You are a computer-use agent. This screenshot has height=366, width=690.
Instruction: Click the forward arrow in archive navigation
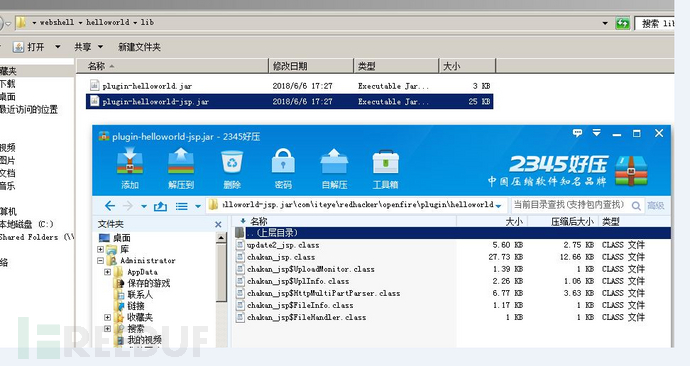pyautogui.click(x=128, y=206)
